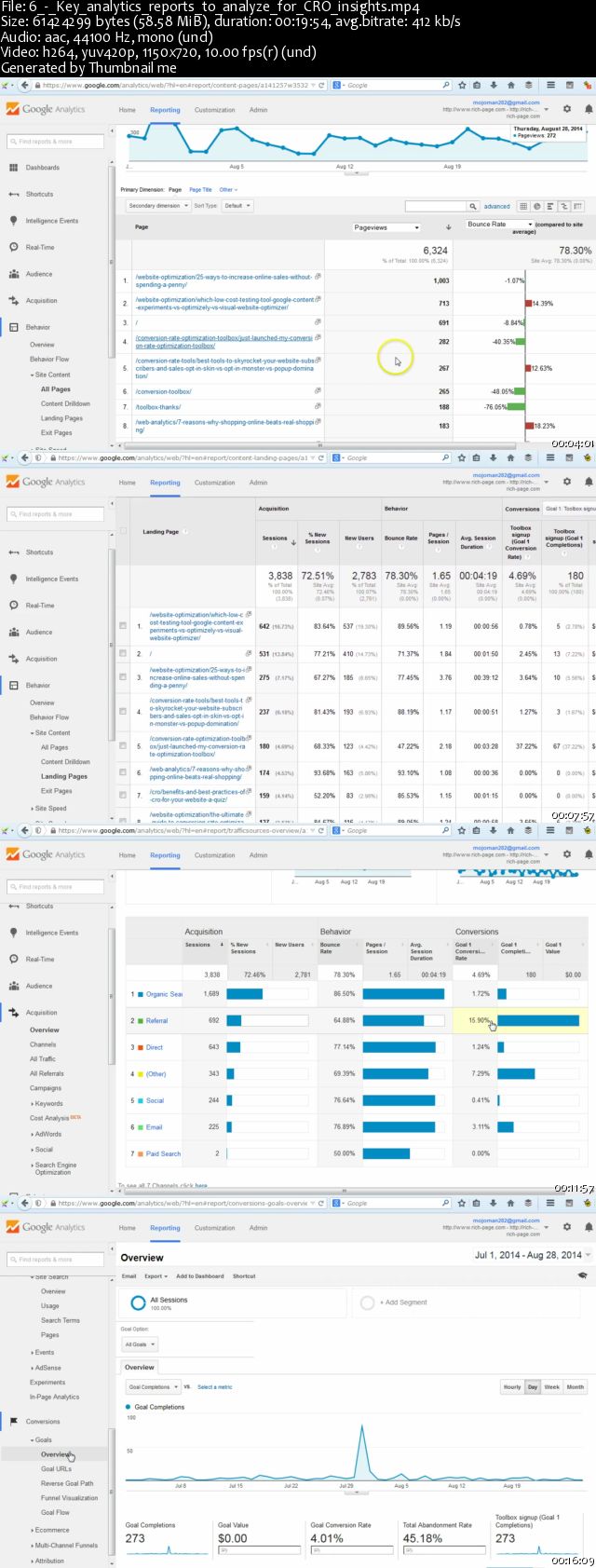This screenshot has width=596, height=1568.
Task: Select the data table view icon
Action: pos(523,206)
